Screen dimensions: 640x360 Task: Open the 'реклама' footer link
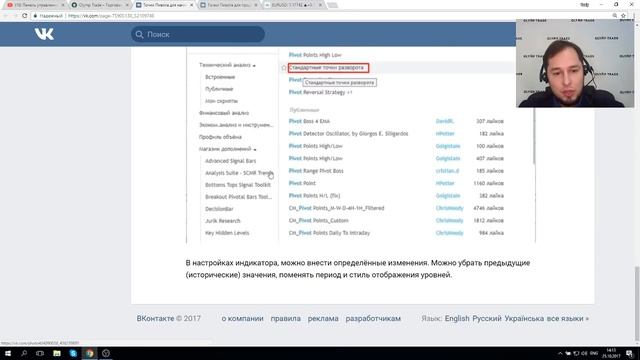coord(323,318)
